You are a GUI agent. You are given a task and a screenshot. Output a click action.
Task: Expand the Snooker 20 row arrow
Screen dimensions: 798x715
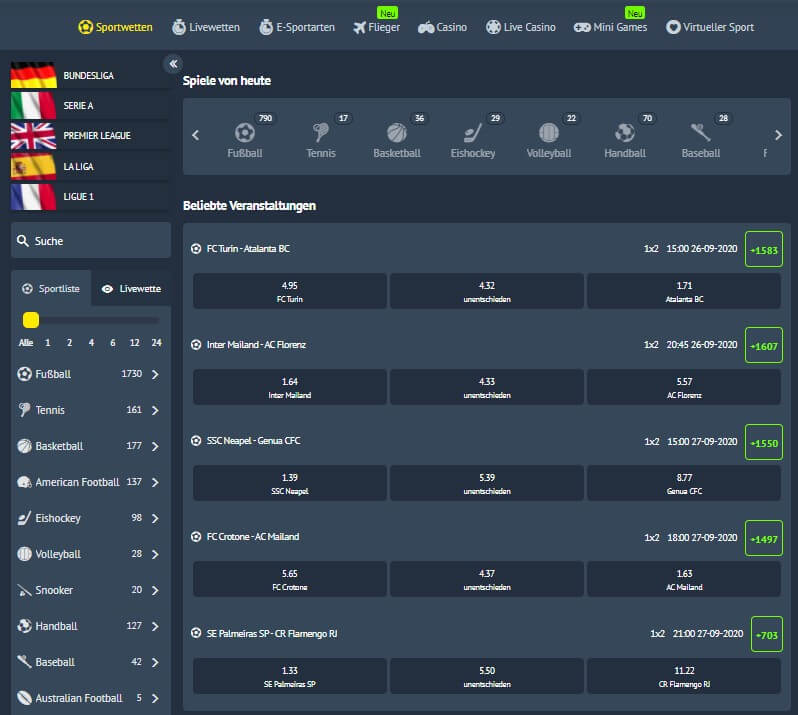[x=155, y=590]
